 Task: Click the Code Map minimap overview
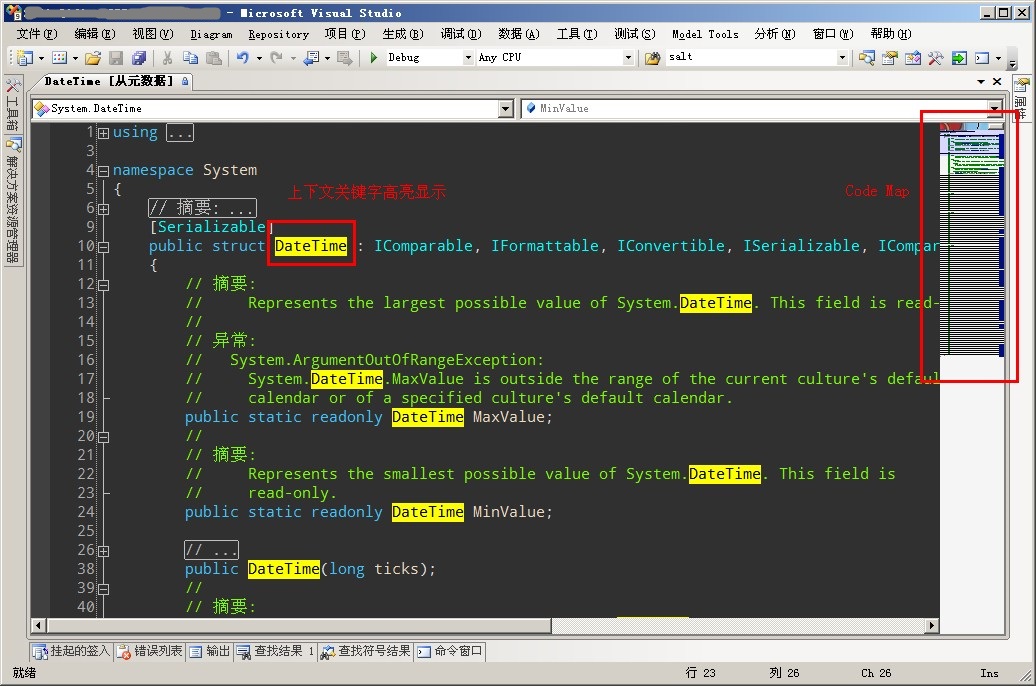click(972, 239)
